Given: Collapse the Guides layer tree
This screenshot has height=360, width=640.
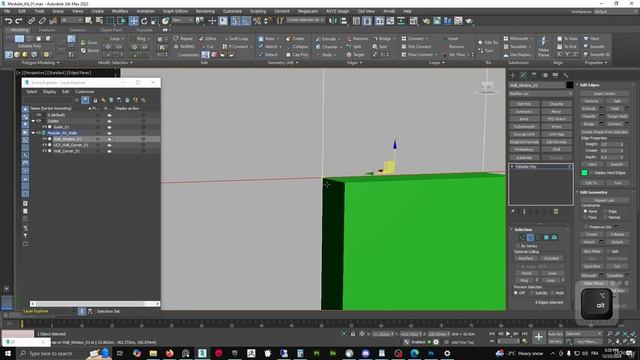Looking at the screenshot, I should click(33, 121).
